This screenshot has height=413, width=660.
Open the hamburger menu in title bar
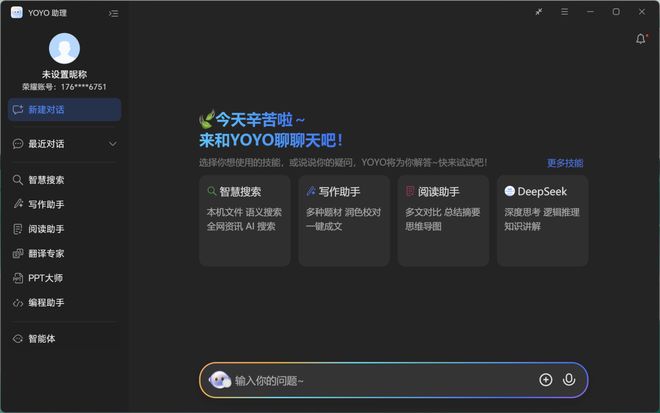click(564, 12)
